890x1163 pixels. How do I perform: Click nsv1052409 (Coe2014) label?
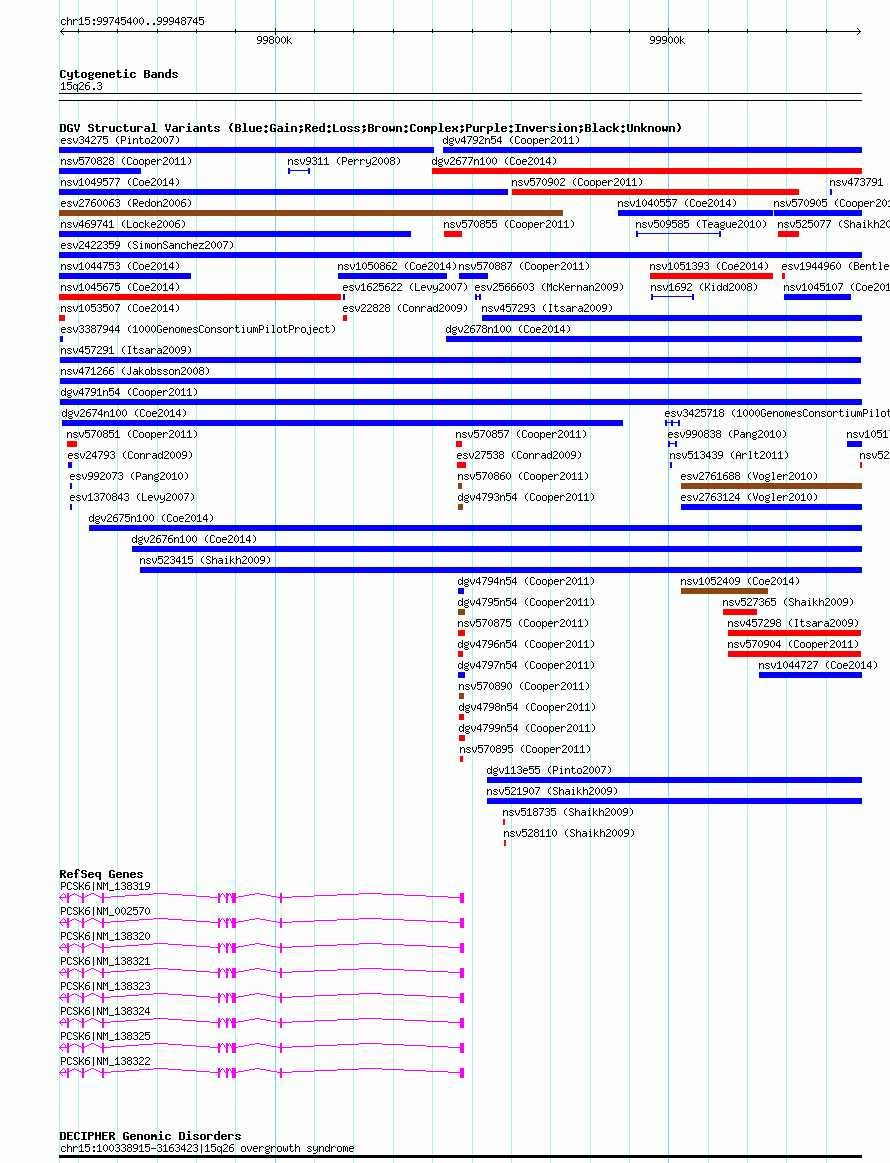coord(740,581)
